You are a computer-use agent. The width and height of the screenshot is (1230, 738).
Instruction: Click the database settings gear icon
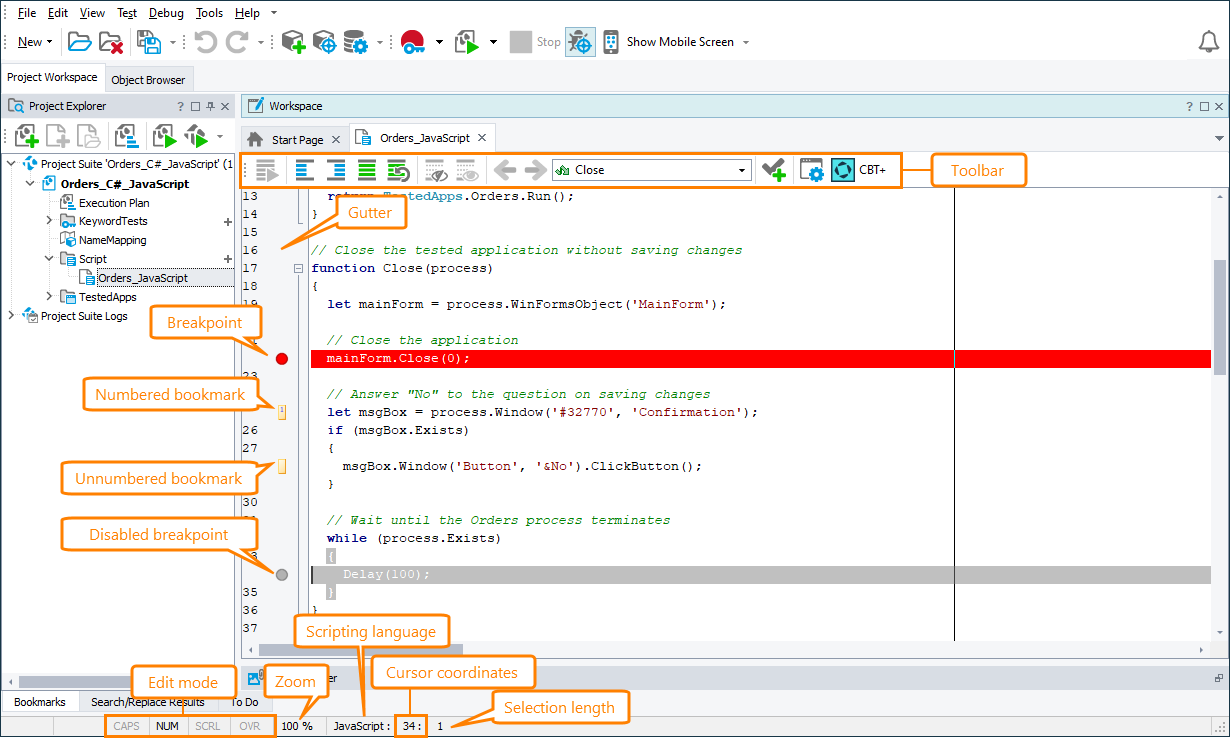(x=355, y=42)
